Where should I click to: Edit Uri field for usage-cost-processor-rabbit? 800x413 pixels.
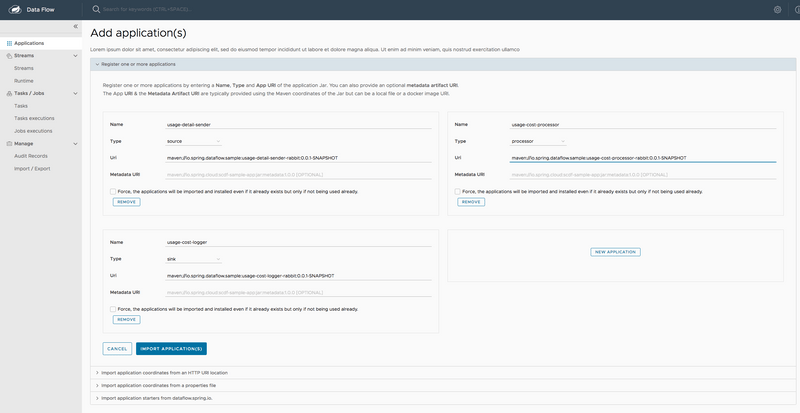(x=643, y=158)
